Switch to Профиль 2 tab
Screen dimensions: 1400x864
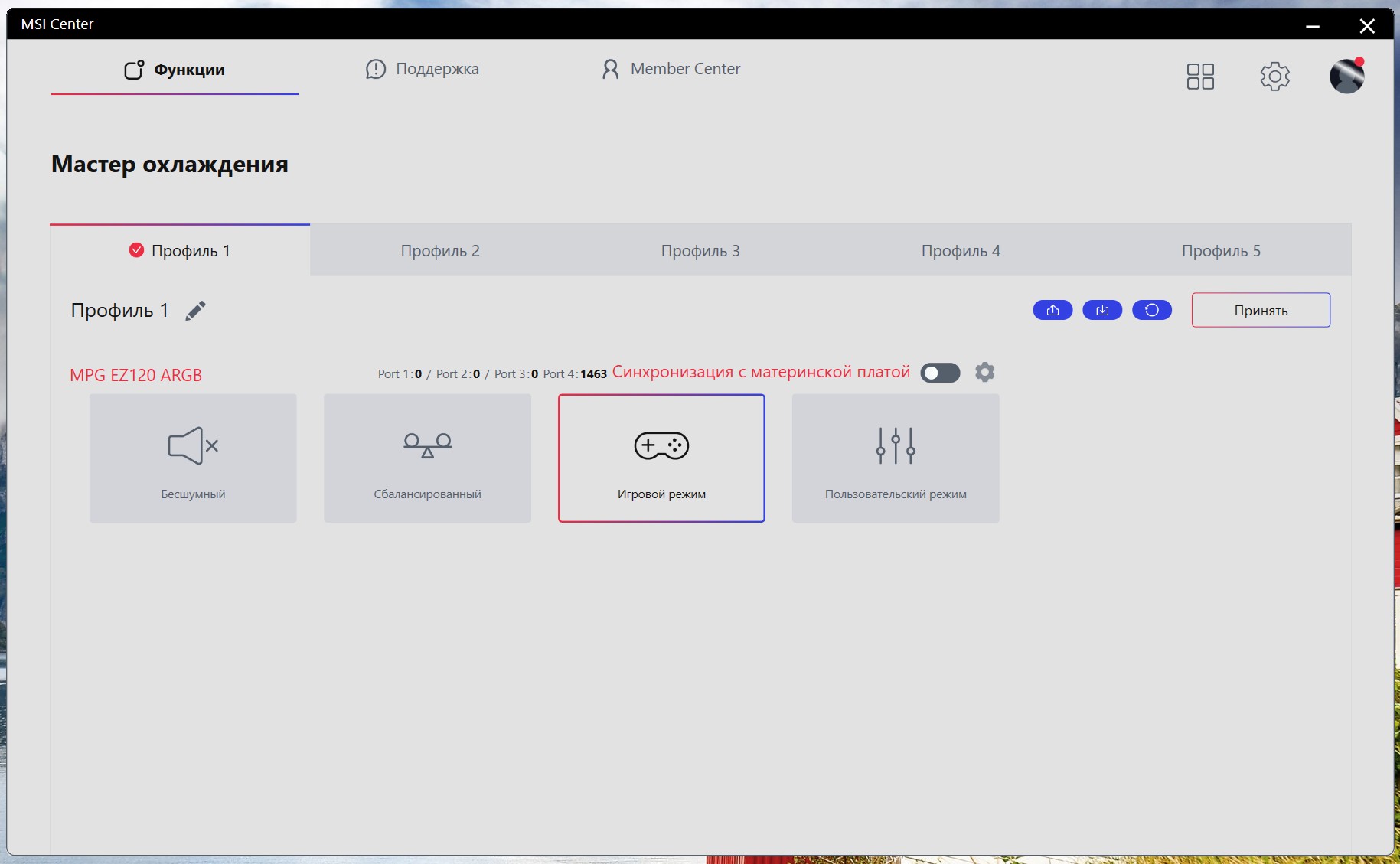[x=440, y=250]
